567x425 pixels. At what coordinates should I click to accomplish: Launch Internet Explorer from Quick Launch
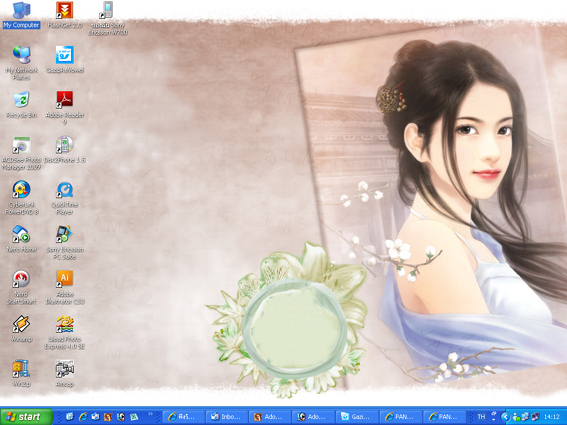[83, 417]
